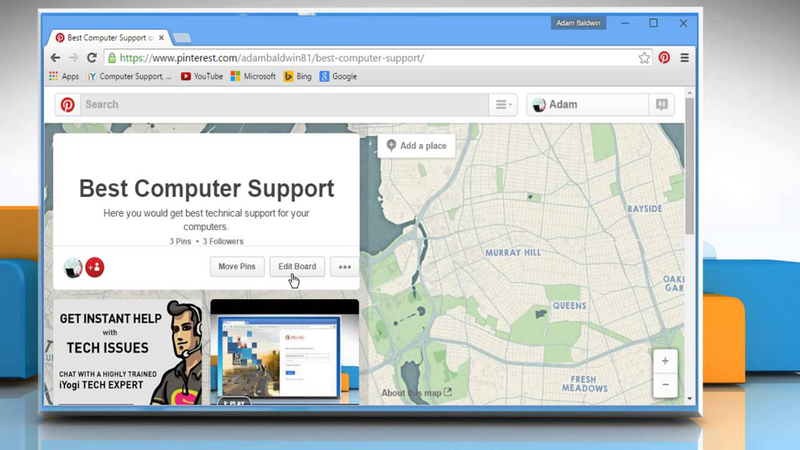Click the Pinterest logo in the search bar
Viewport: 800px width, 450px height.
point(68,105)
